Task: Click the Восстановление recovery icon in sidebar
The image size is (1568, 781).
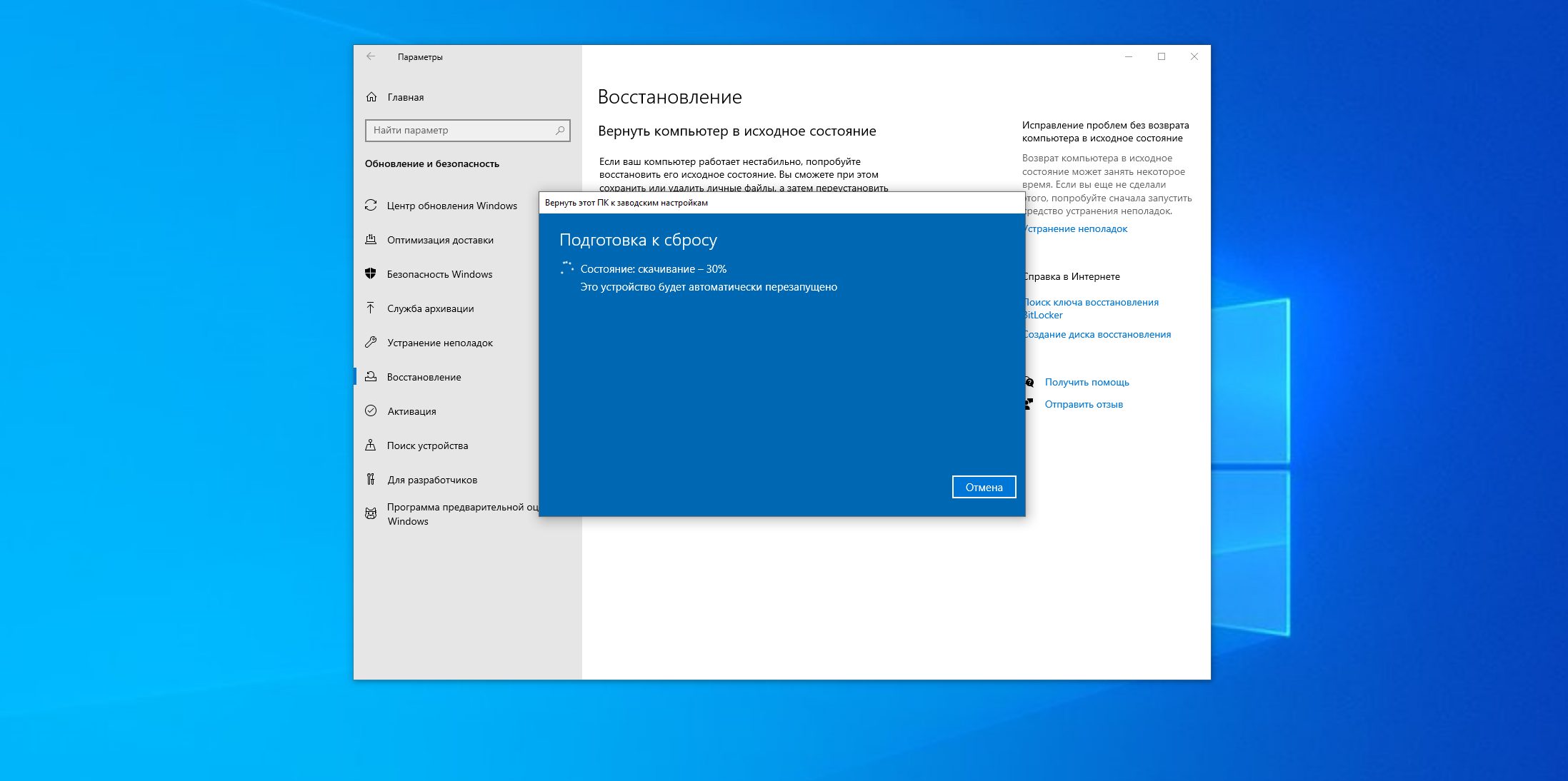Action: coord(371,377)
